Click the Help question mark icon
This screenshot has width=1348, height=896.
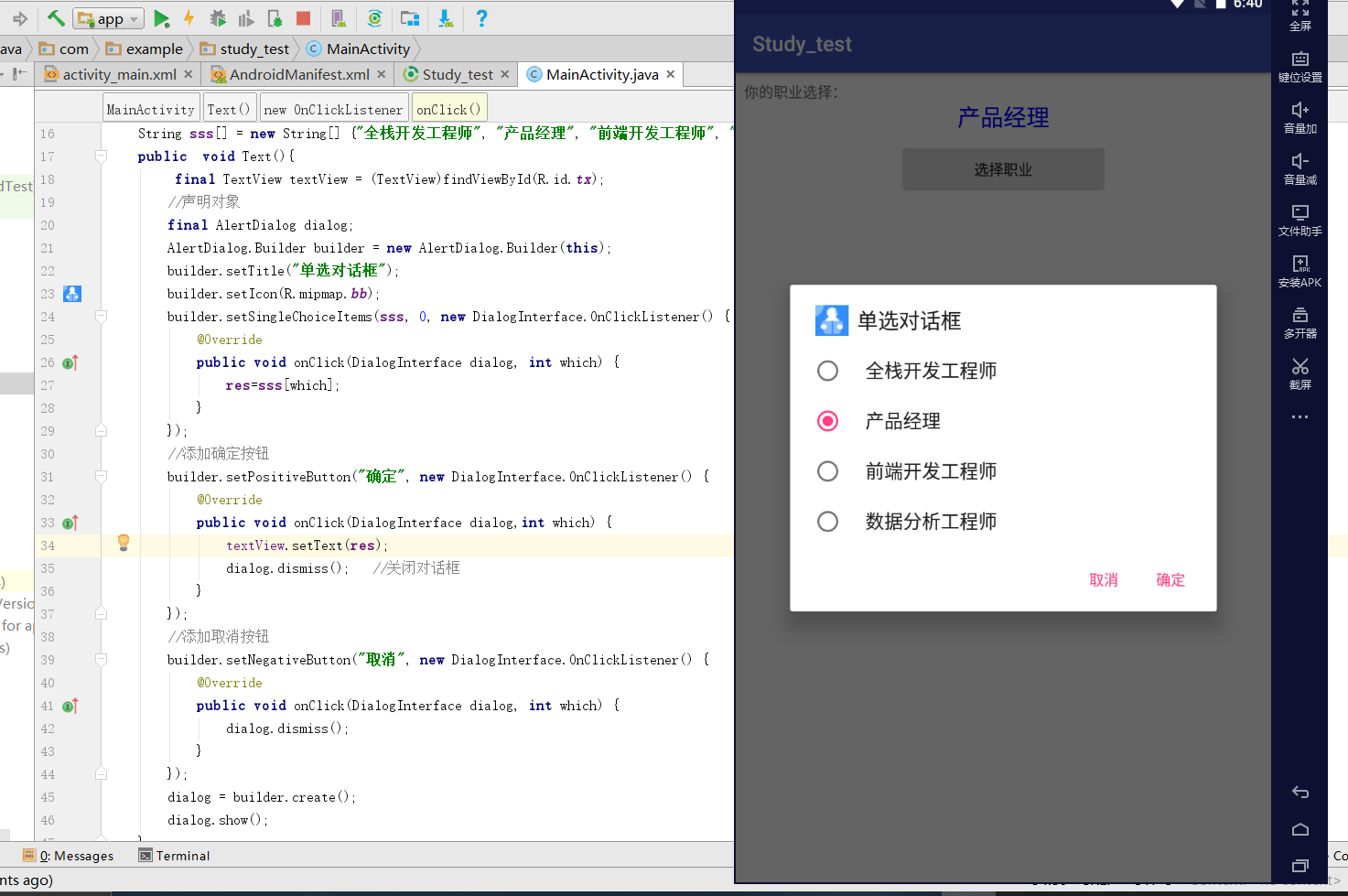pos(481,18)
